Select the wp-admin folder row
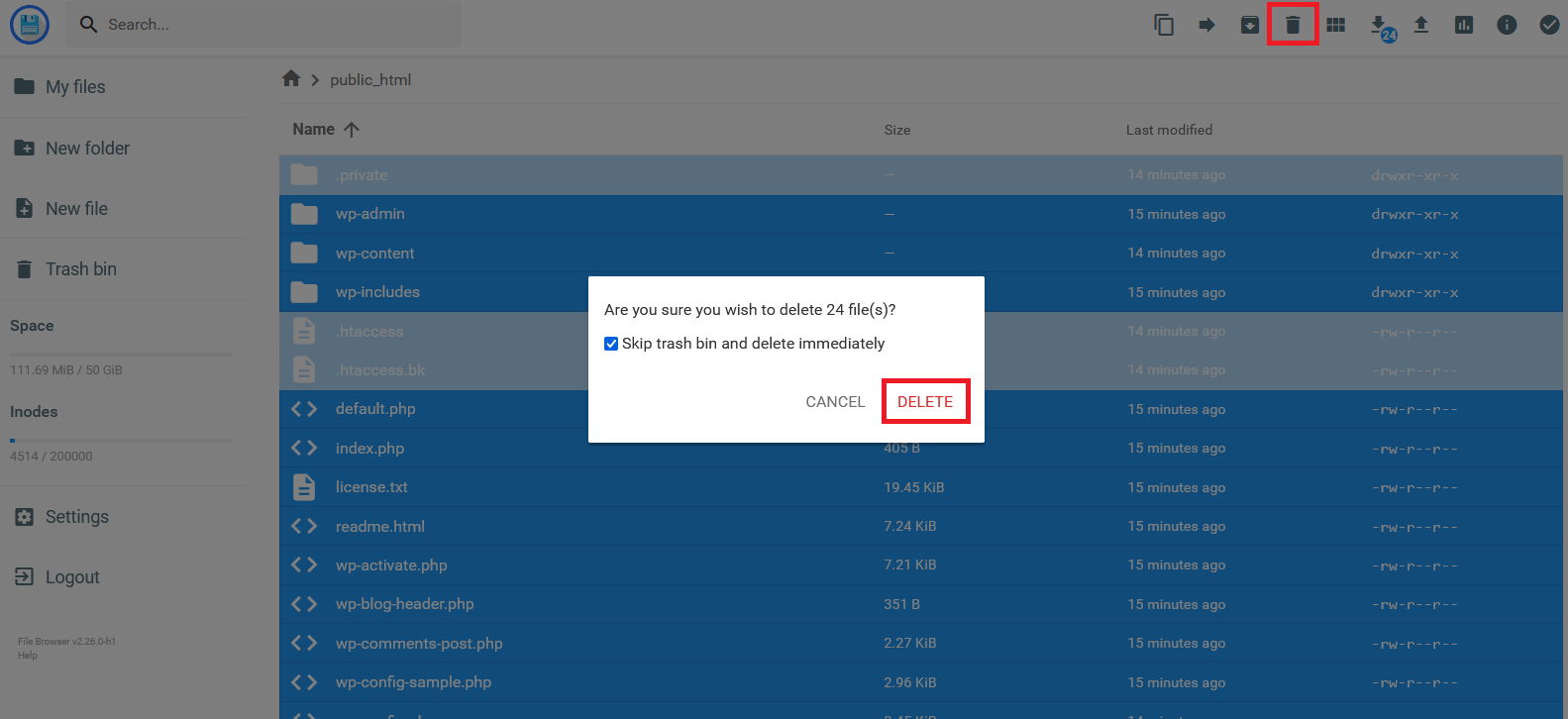The height and width of the screenshot is (719, 1568). click(594, 214)
